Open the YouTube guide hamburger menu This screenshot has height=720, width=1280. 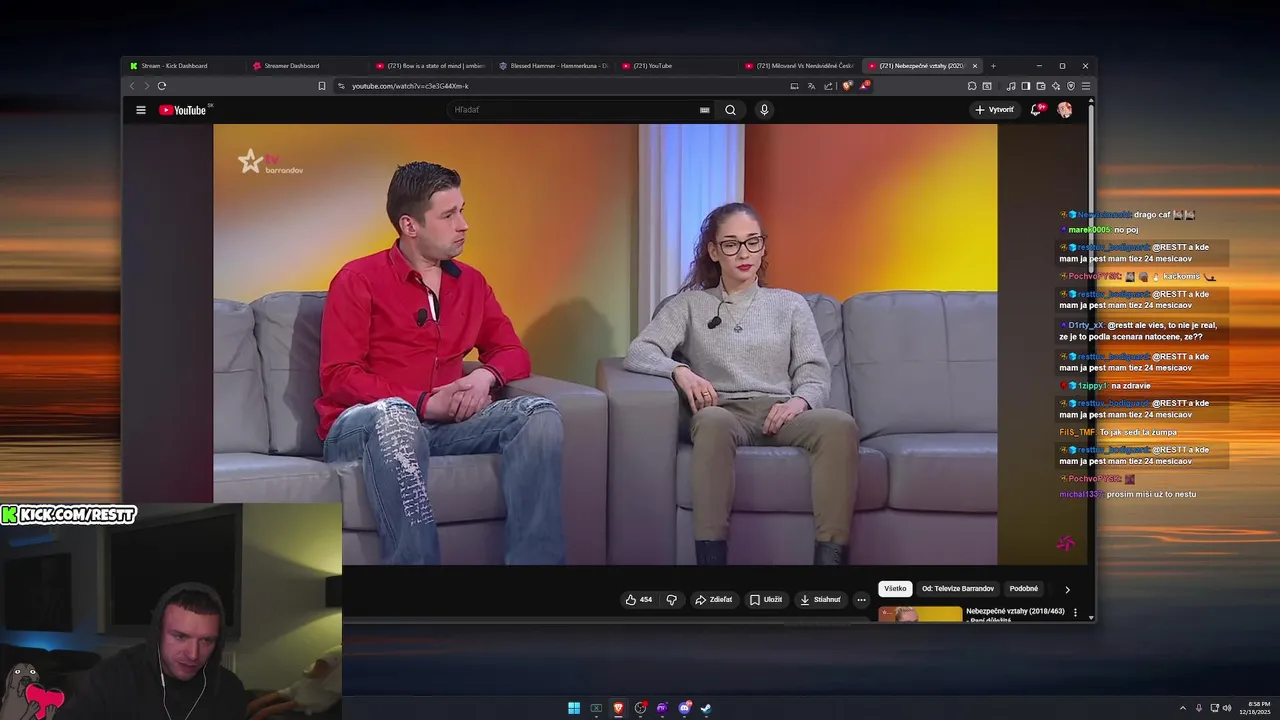click(x=141, y=110)
